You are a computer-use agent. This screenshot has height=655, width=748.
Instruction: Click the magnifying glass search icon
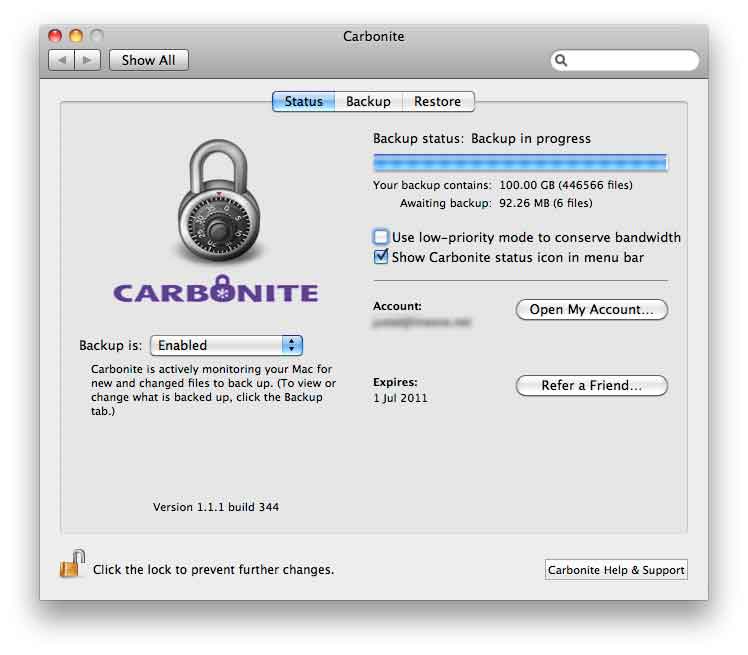pyautogui.click(x=561, y=60)
